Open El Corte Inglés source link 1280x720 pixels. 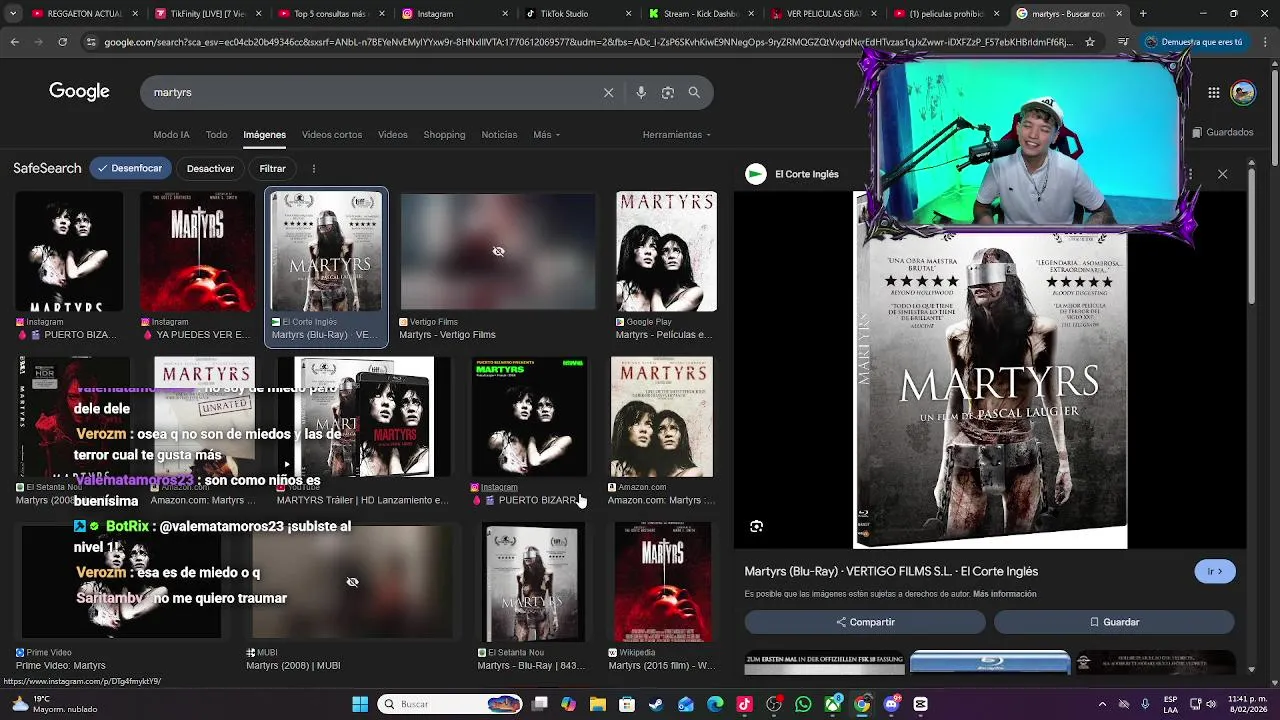[793, 174]
